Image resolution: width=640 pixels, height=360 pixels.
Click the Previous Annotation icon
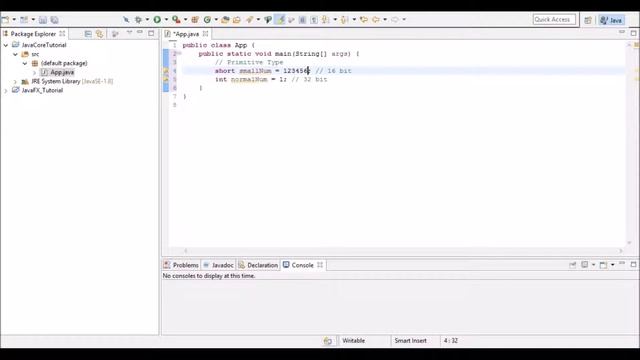(x=344, y=19)
